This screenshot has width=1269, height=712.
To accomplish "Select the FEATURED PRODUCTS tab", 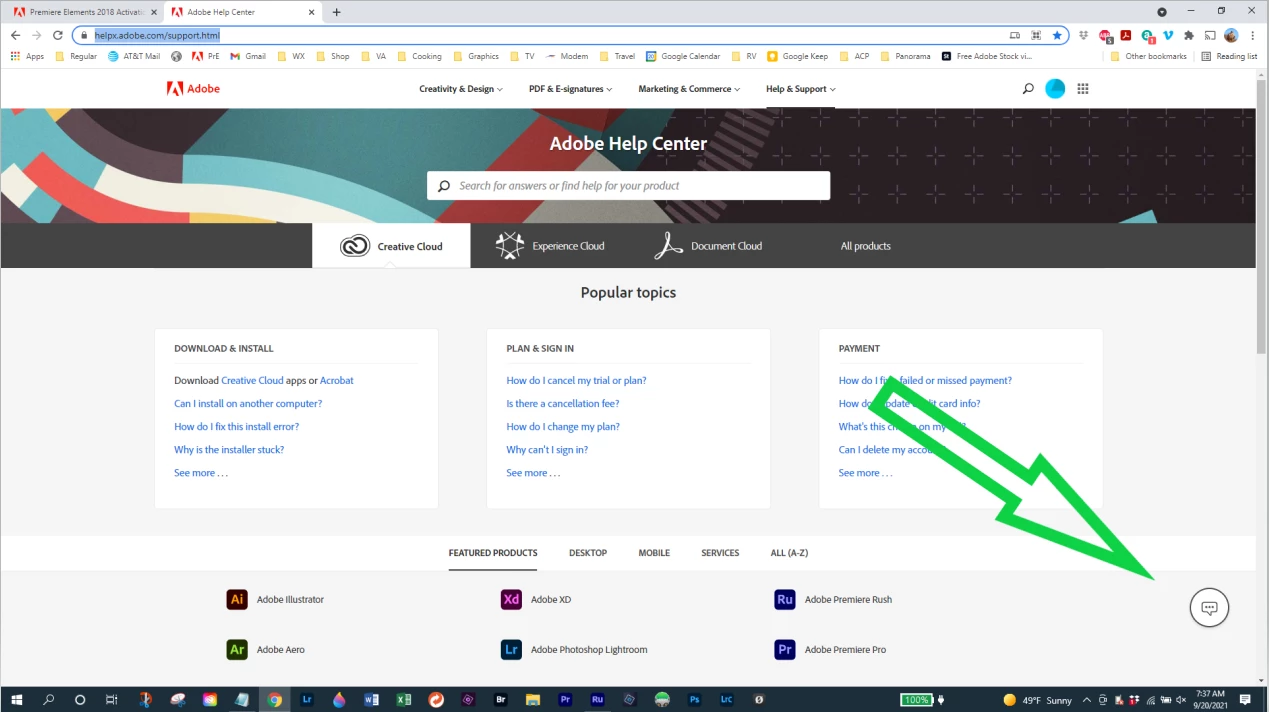I will [493, 553].
